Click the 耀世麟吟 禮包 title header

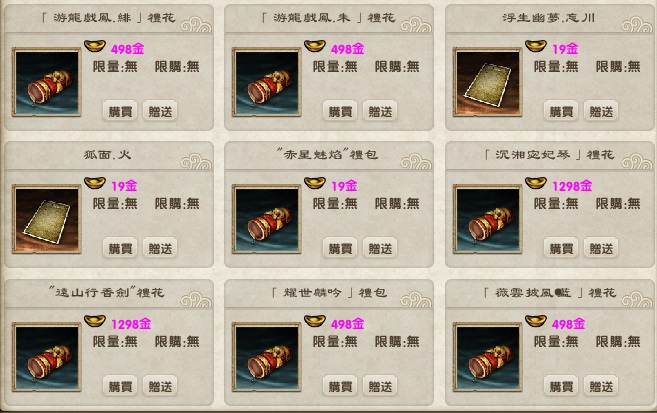tap(329, 293)
